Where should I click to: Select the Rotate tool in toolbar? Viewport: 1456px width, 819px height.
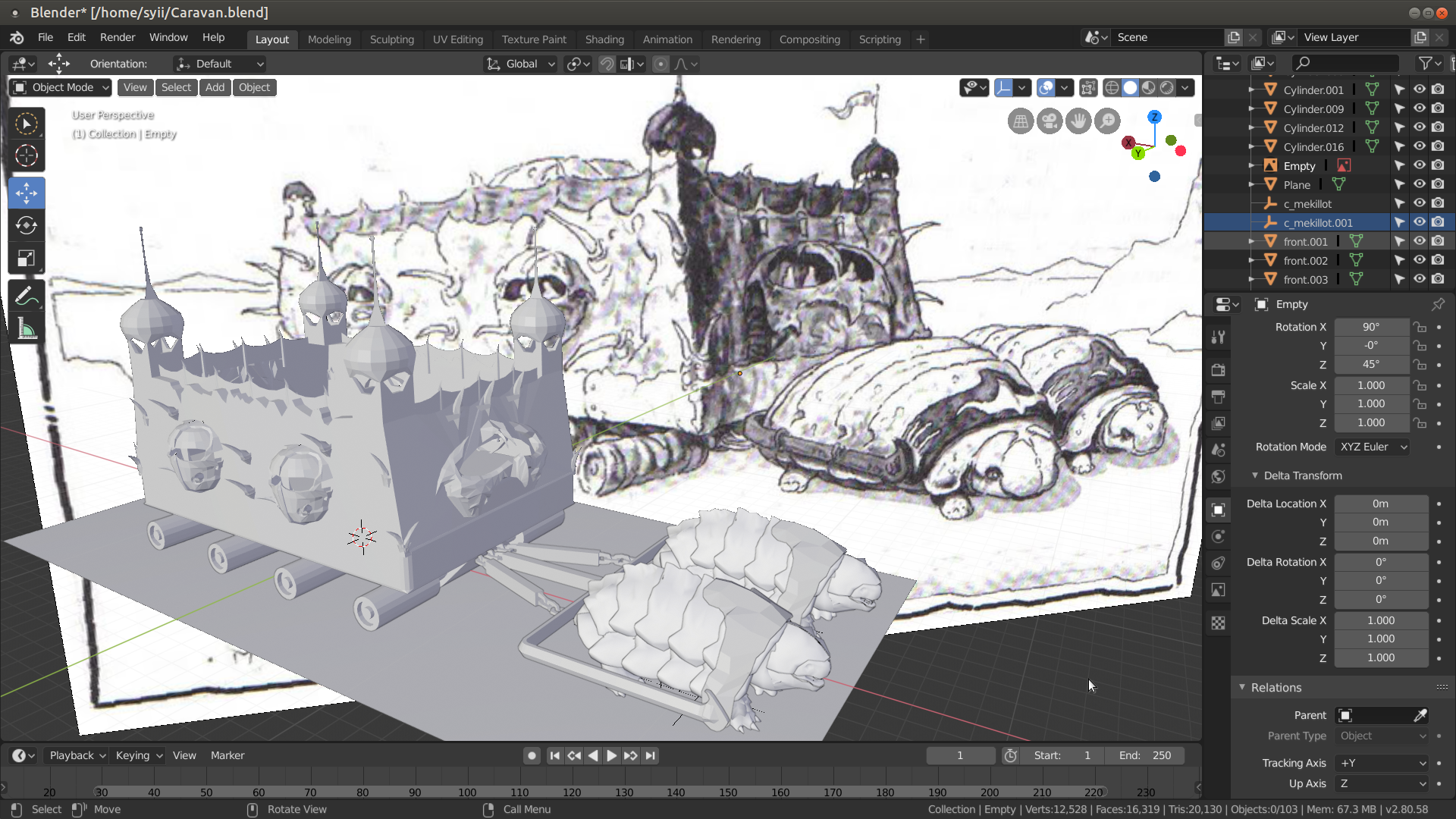[x=27, y=225]
